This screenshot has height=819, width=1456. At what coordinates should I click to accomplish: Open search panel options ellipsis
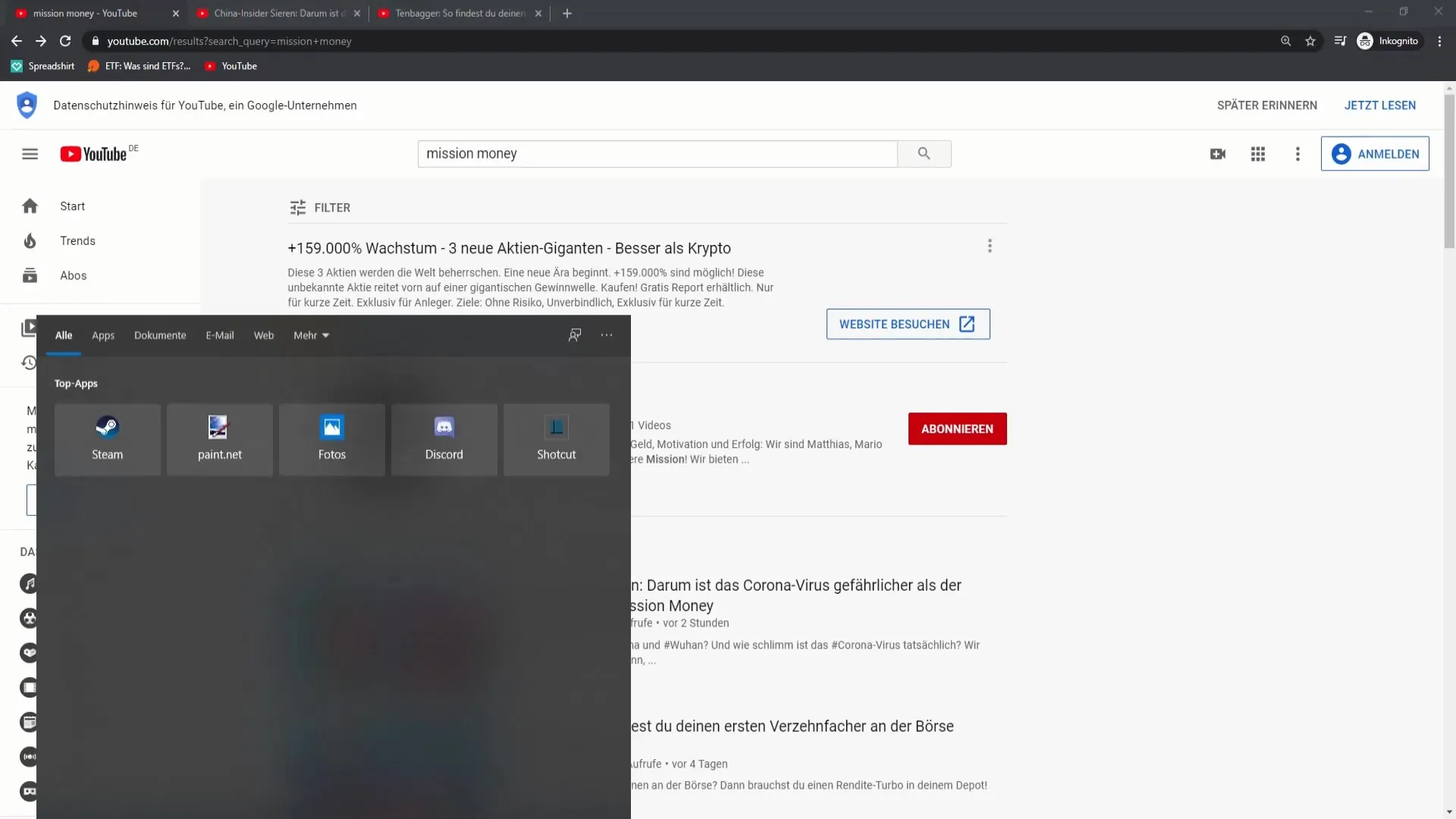[x=607, y=335]
